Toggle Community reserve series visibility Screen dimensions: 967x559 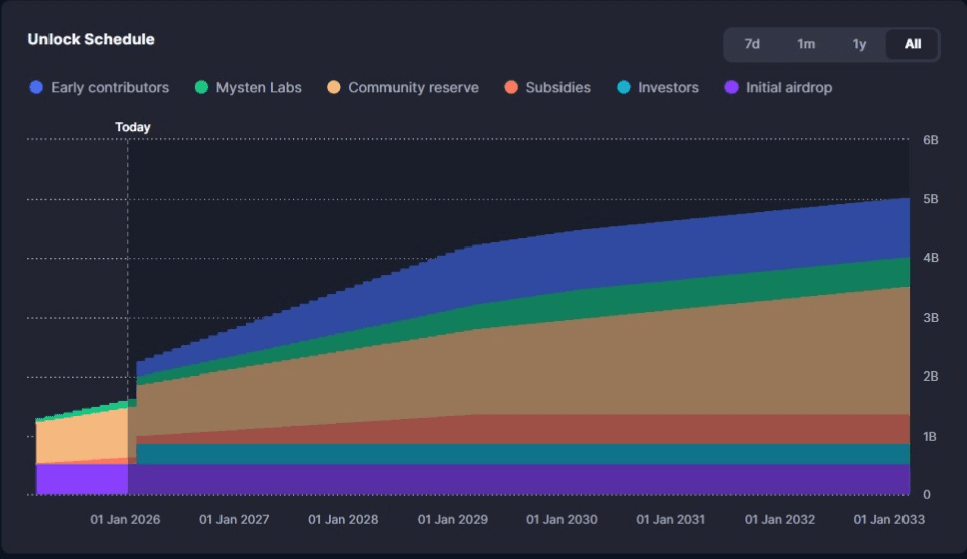click(x=413, y=88)
